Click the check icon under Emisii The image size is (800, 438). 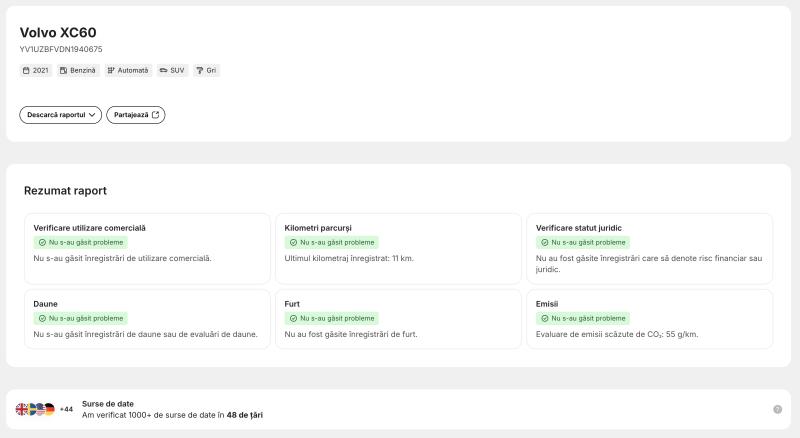[545, 319]
